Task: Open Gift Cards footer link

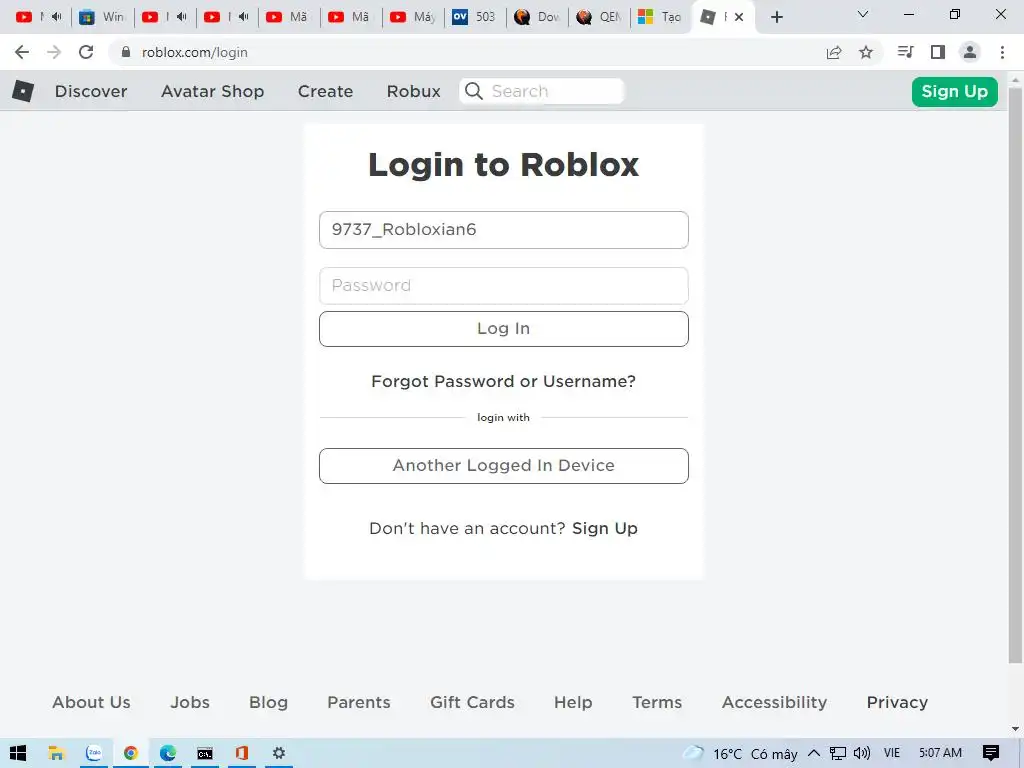Action: point(472,702)
